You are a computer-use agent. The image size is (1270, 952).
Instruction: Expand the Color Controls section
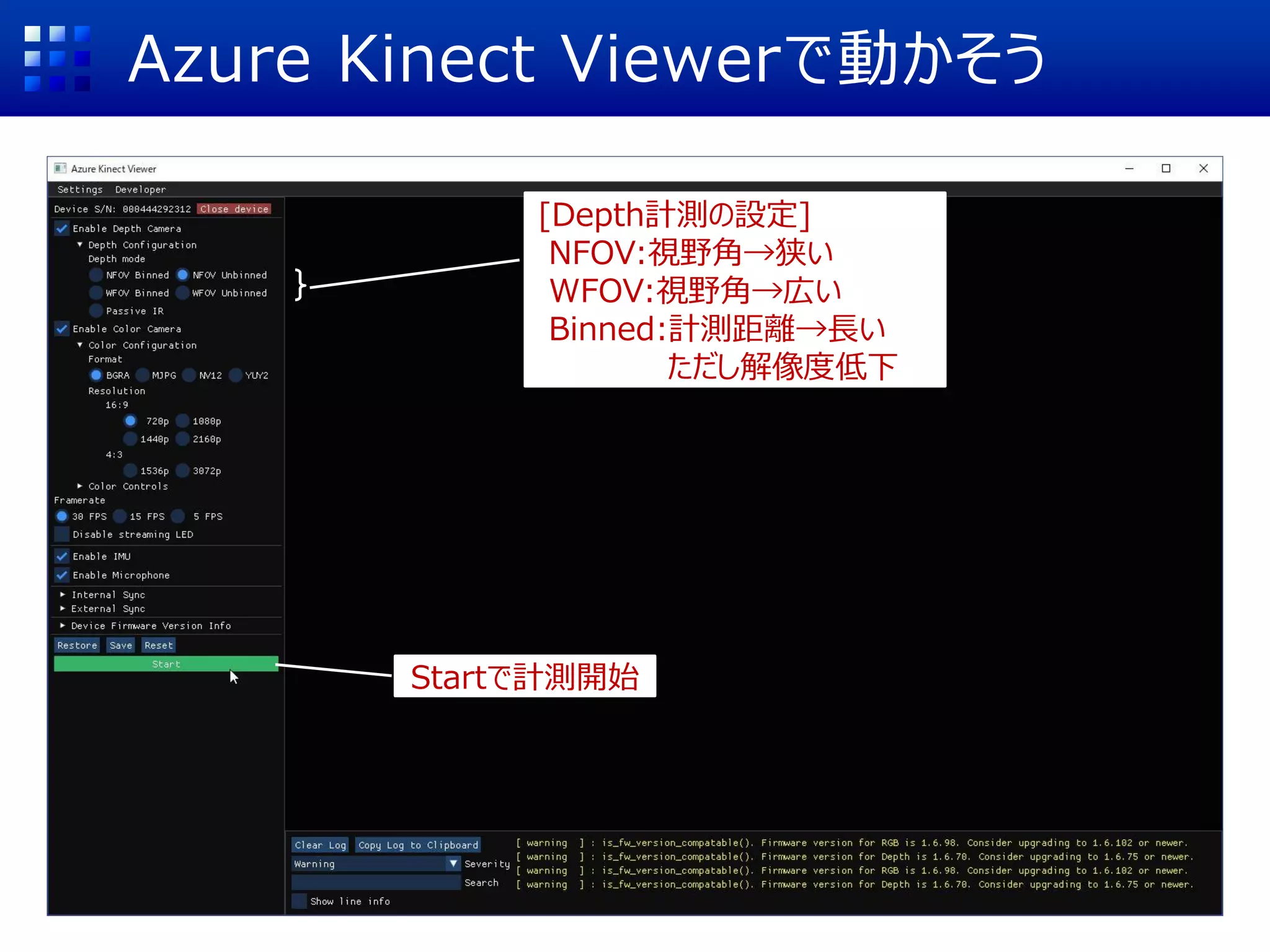pyautogui.click(x=80, y=487)
